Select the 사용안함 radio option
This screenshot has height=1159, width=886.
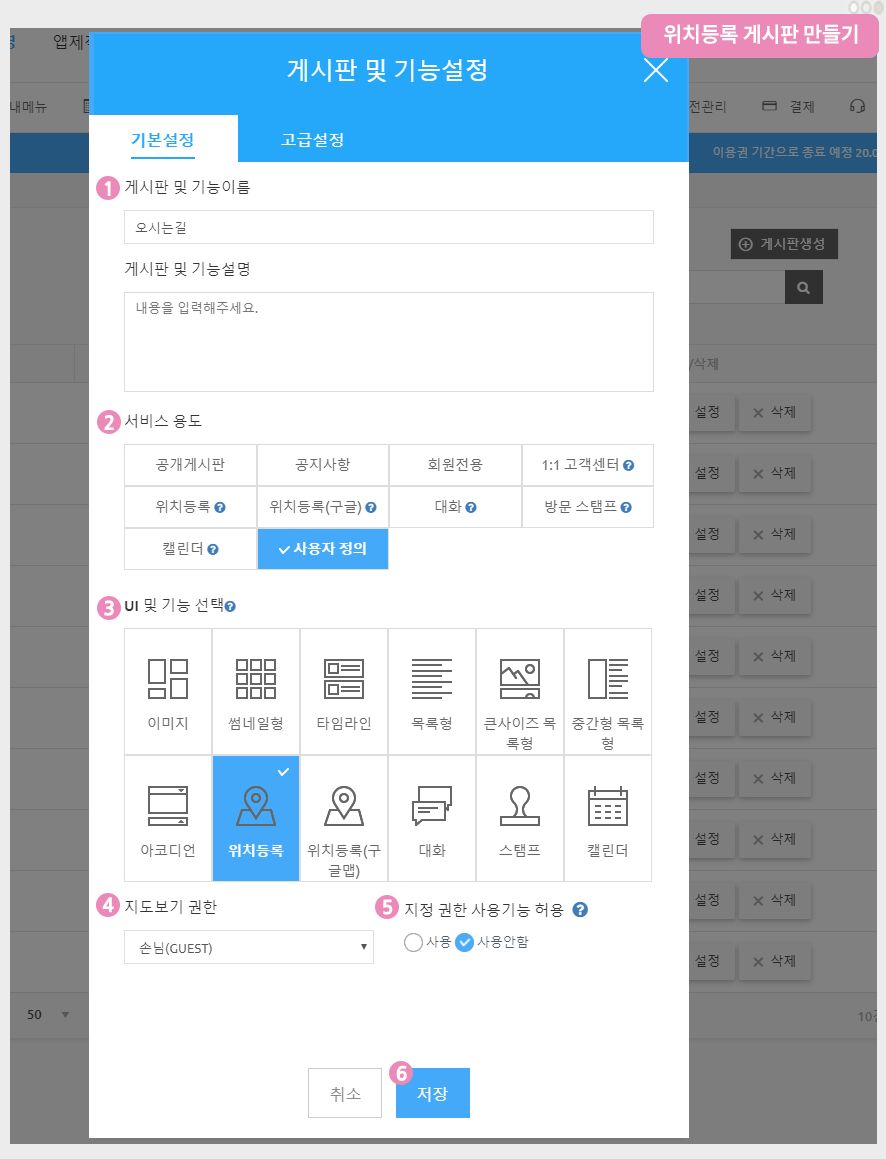(x=464, y=942)
